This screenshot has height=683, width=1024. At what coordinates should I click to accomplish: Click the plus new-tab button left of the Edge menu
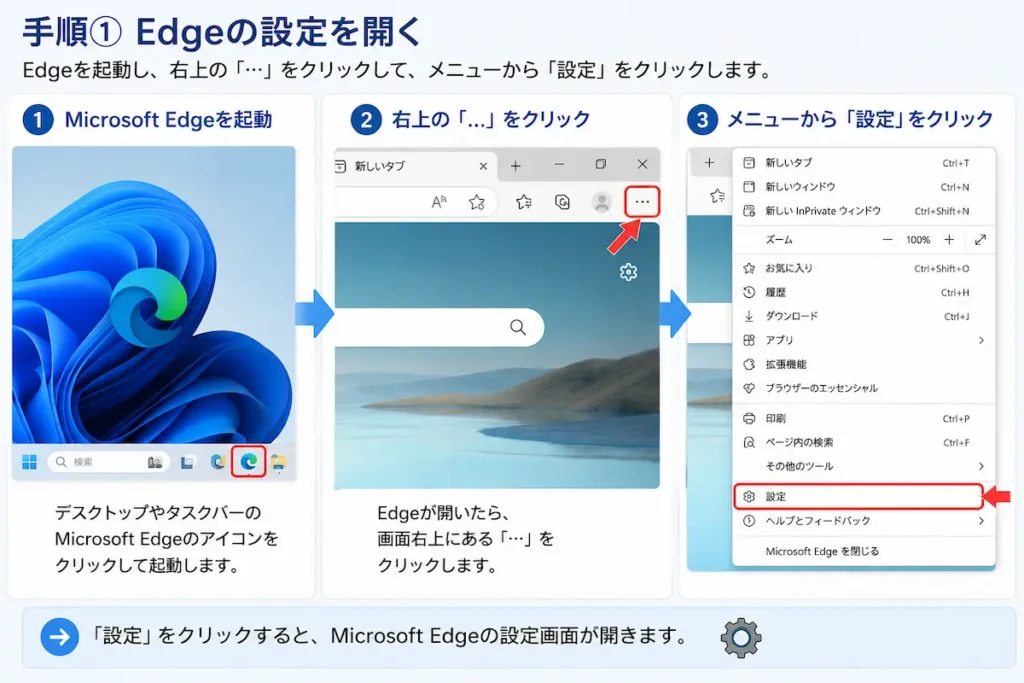click(709, 163)
